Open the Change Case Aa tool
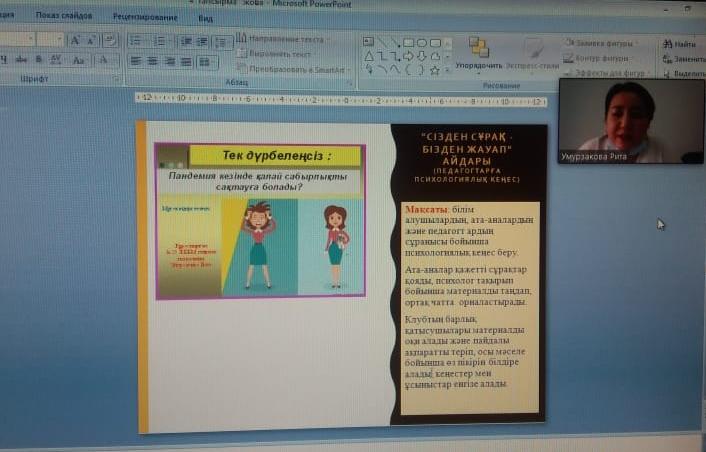The width and height of the screenshot is (706, 452). coord(78,60)
